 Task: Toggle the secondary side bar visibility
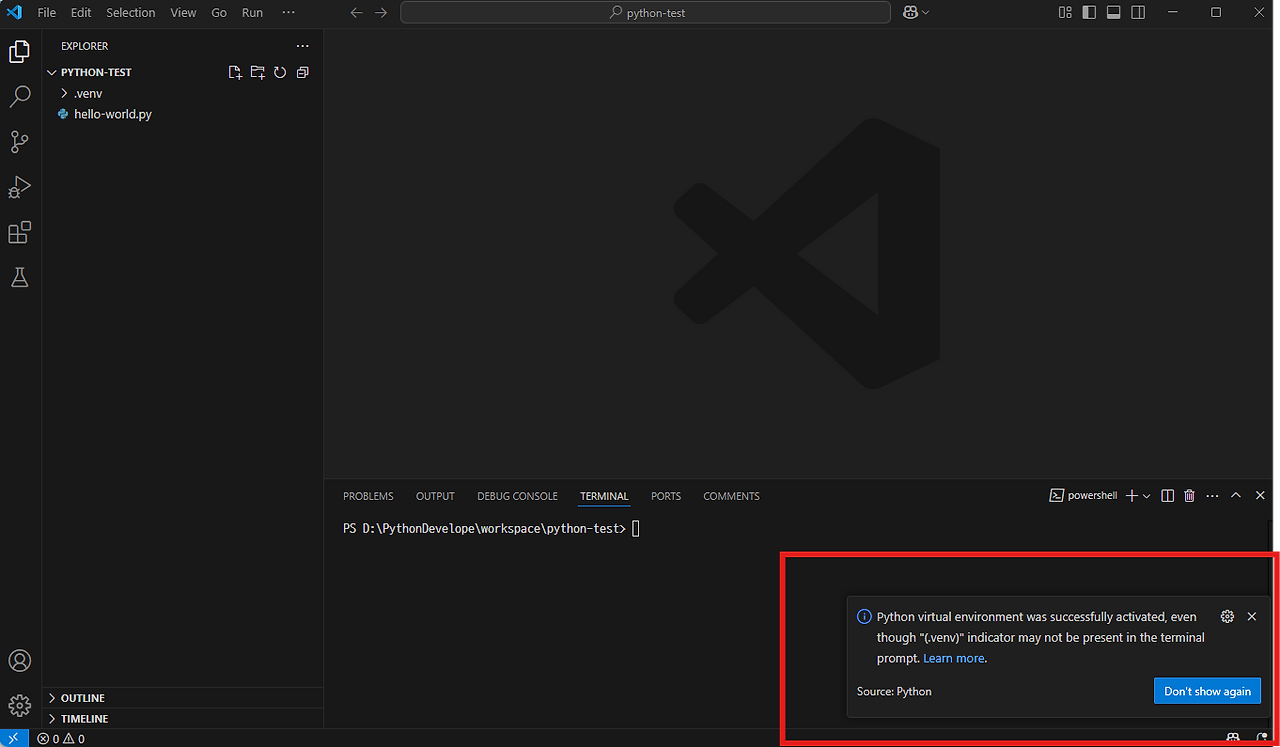point(1138,13)
